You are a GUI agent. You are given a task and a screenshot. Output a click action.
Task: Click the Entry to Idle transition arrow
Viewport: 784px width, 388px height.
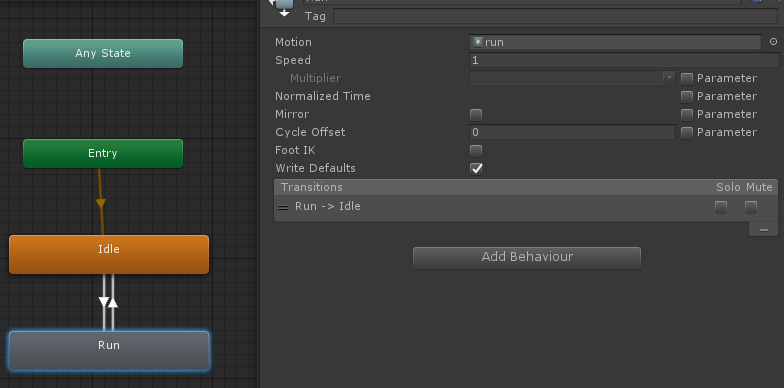tap(100, 204)
